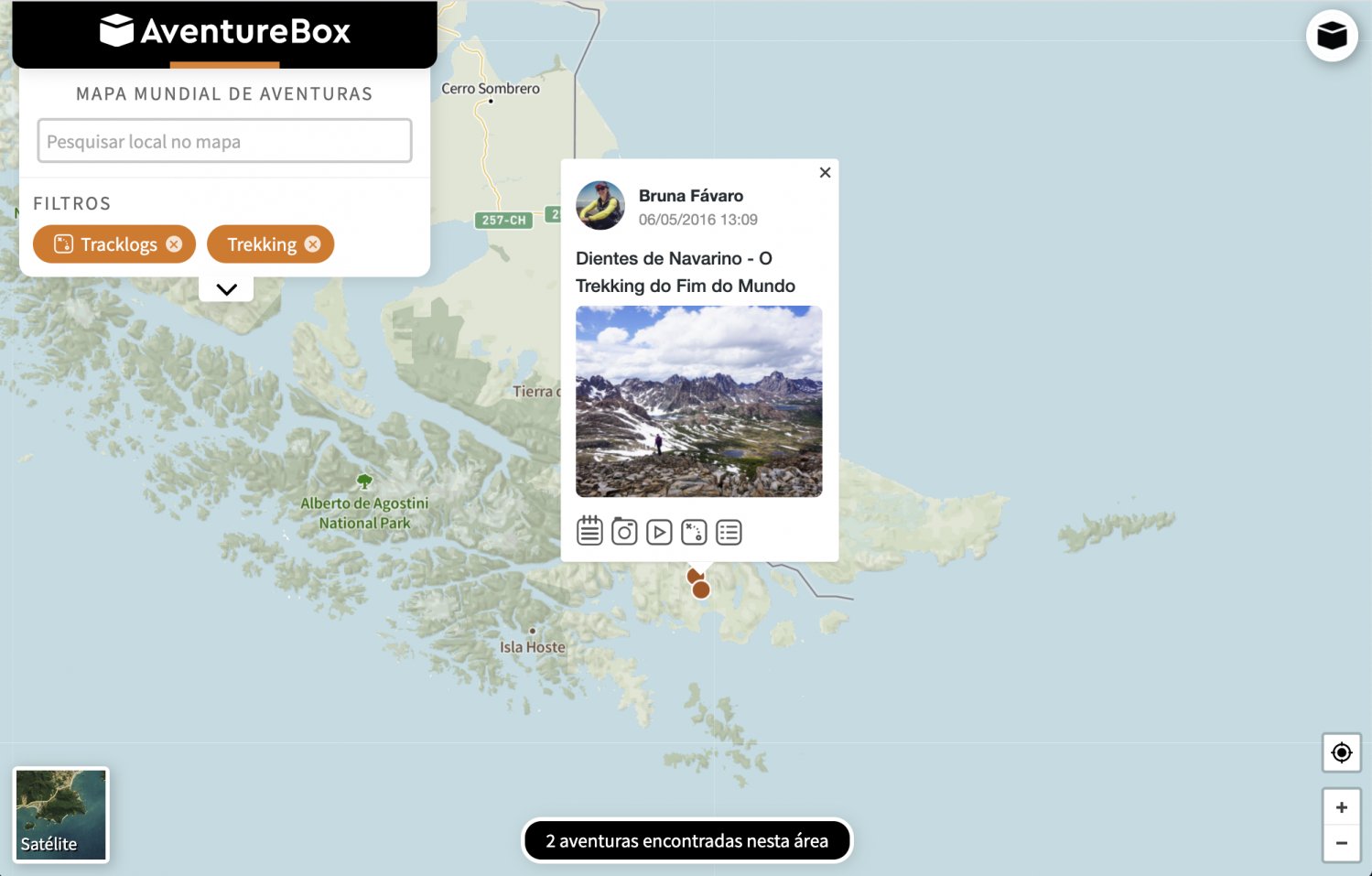Open the journal notes icon in popup
The height and width of the screenshot is (876, 1372).
[589, 531]
